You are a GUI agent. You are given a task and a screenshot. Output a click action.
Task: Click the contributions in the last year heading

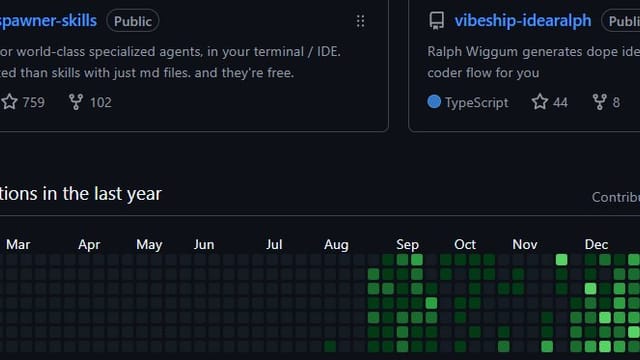coord(81,193)
